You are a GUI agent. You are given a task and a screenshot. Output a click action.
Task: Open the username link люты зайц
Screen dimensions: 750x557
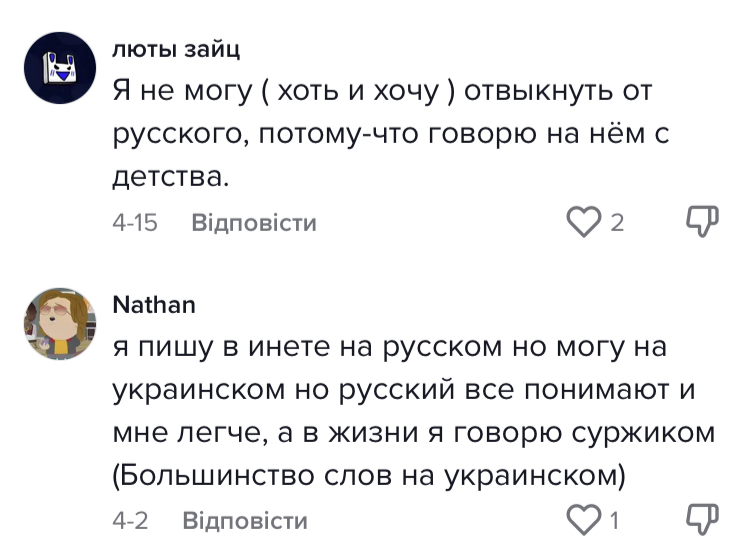[175, 48]
